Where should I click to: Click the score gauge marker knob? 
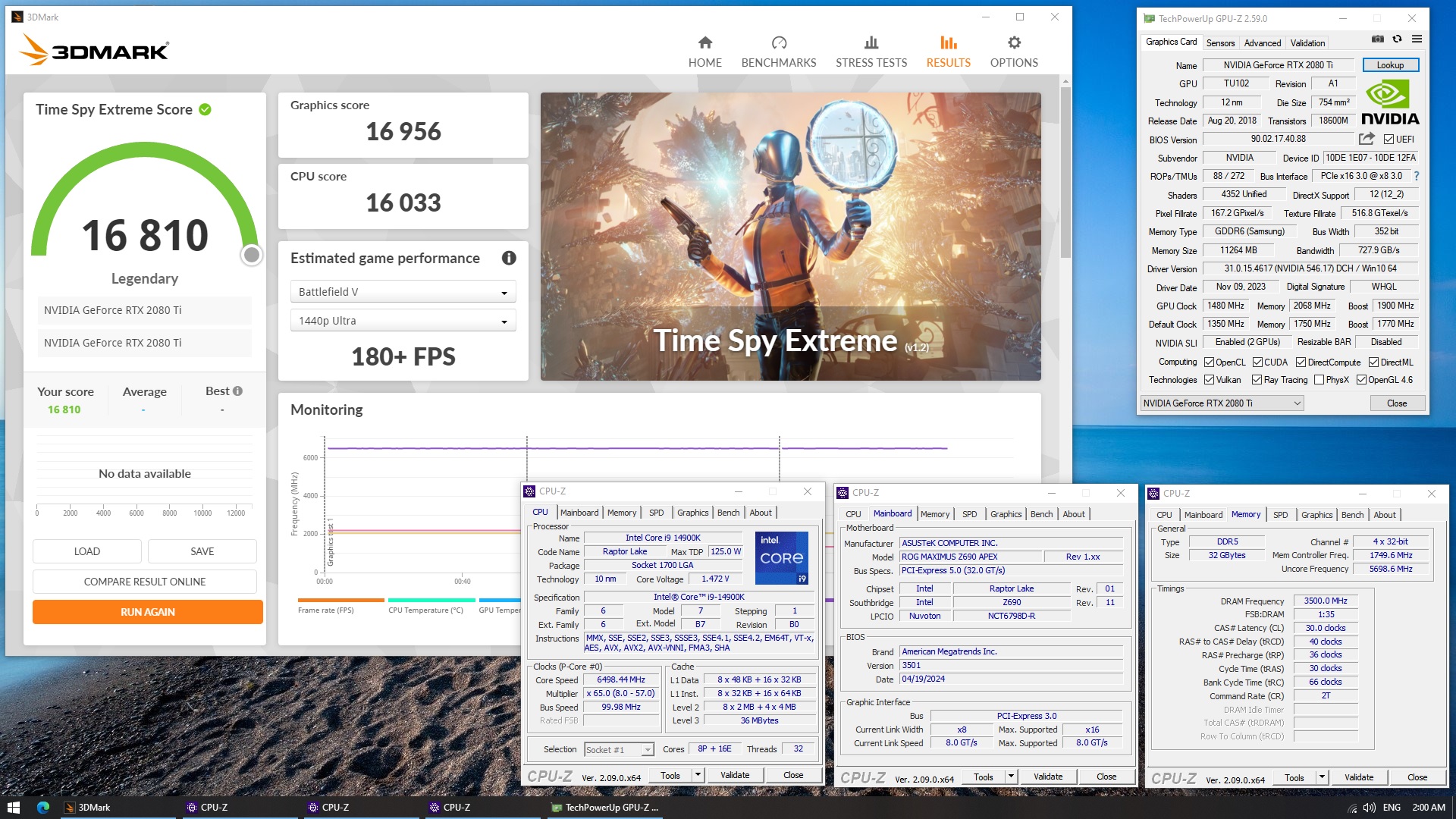pos(252,255)
